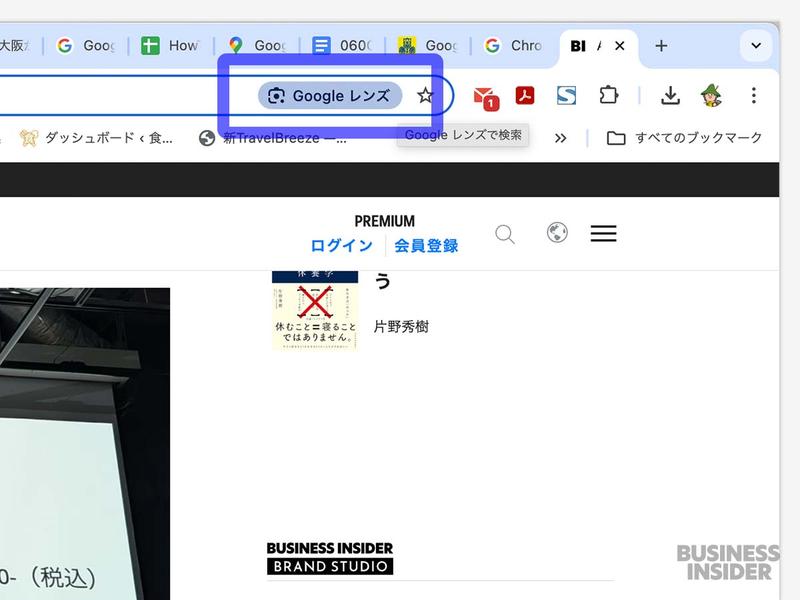Click the Business Insider Brand Studio logo
Screen dimensions: 800x600
tap(330, 558)
